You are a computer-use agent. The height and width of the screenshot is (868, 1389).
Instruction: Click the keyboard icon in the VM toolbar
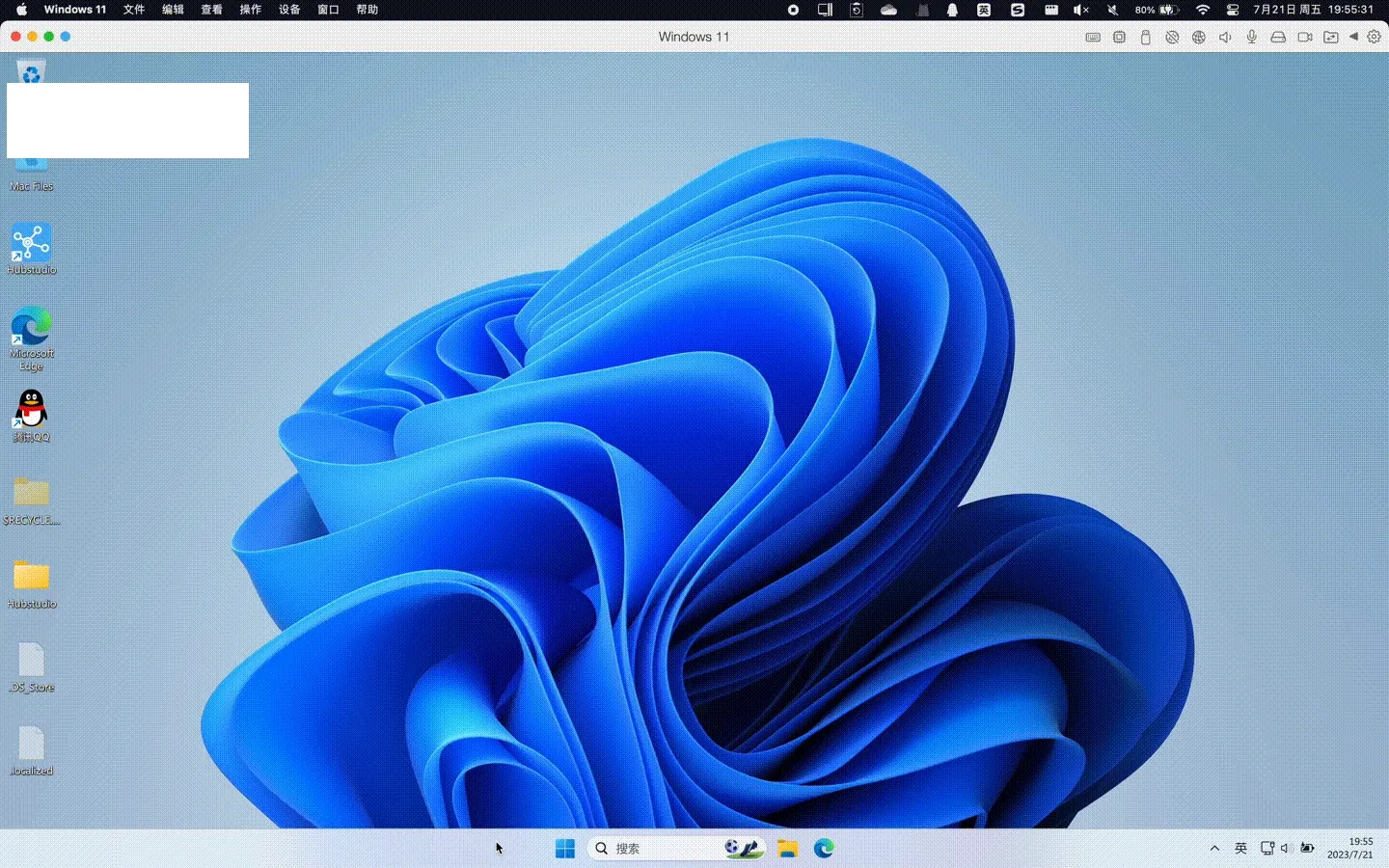(1093, 37)
